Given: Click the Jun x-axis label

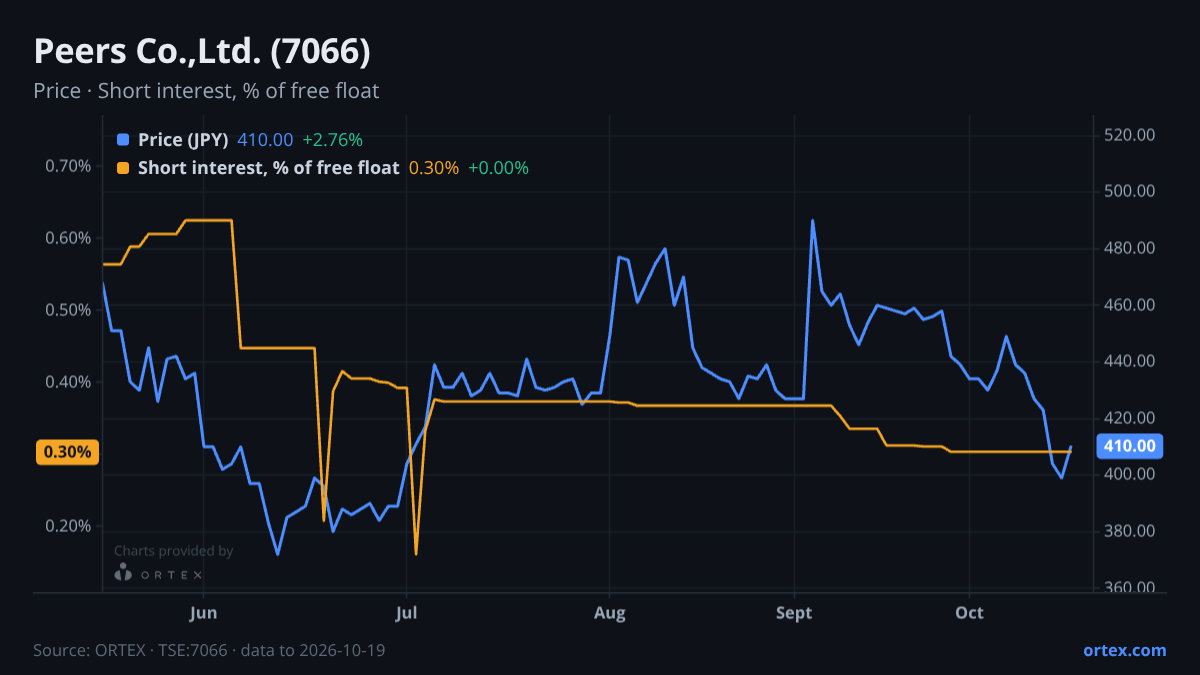Looking at the screenshot, I should coord(203,612).
